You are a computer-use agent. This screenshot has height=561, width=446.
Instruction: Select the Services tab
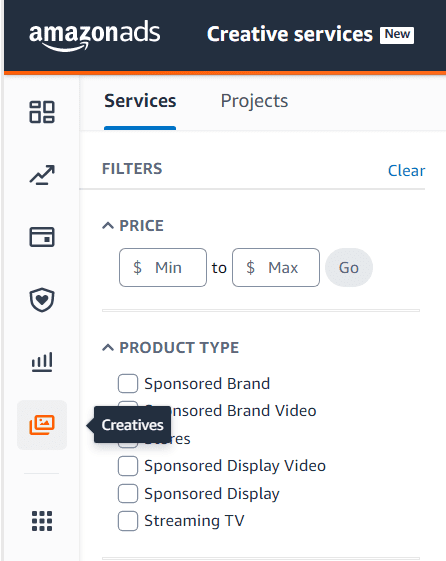(140, 101)
